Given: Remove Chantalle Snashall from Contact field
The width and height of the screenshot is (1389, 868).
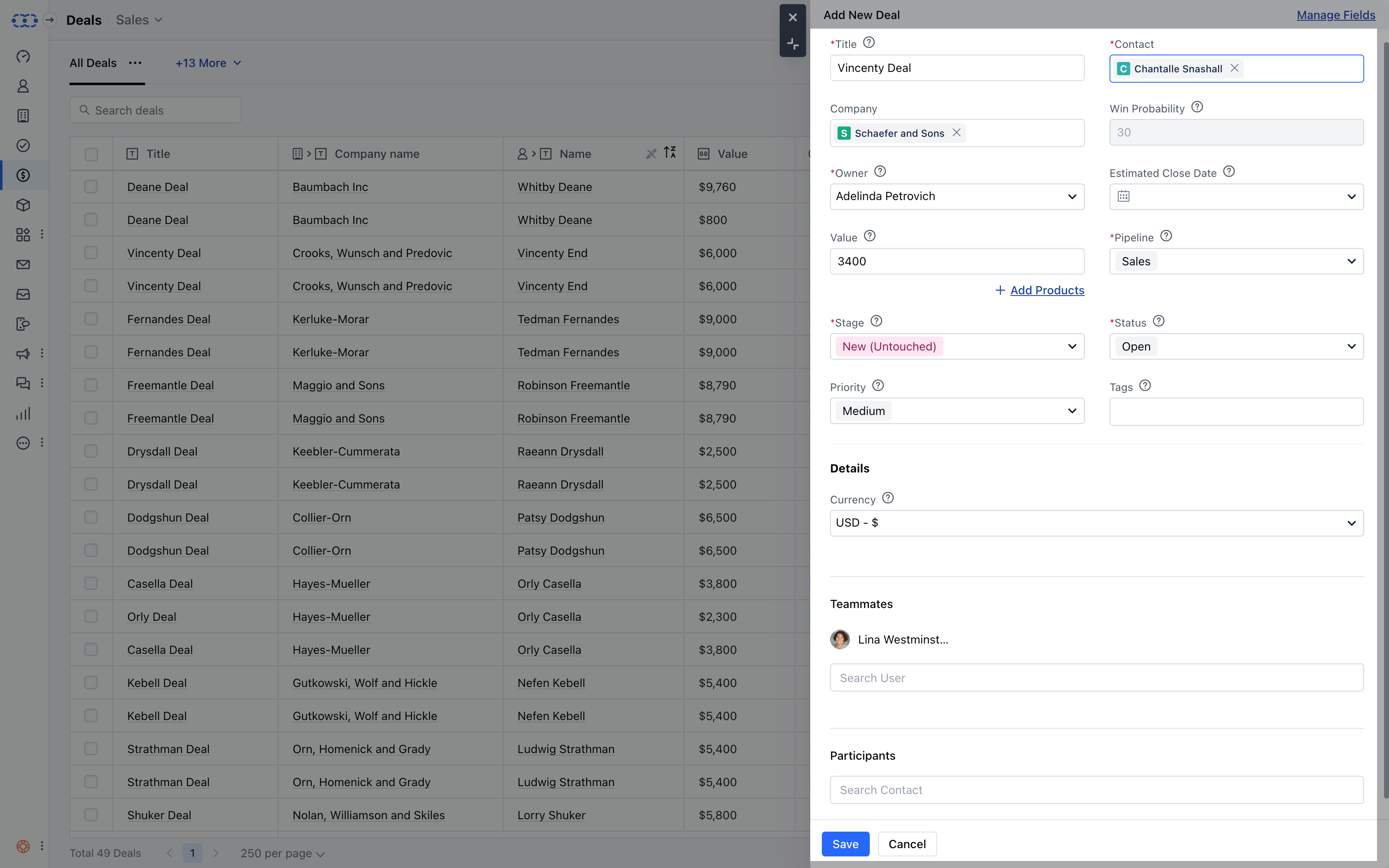Looking at the screenshot, I should (1235, 68).
